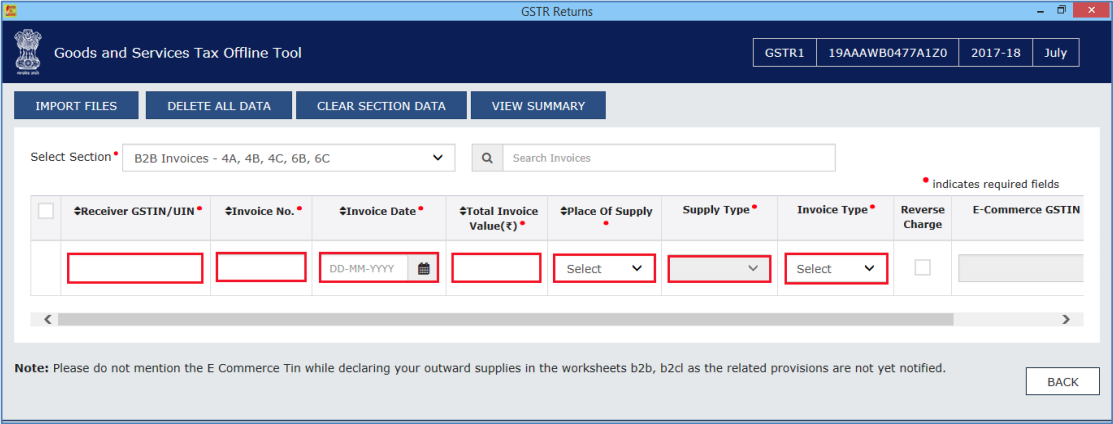Open the Select Section dropdown
Image resolution: width=1113 pixels, height=424 pixels.
tap(289, 158)
